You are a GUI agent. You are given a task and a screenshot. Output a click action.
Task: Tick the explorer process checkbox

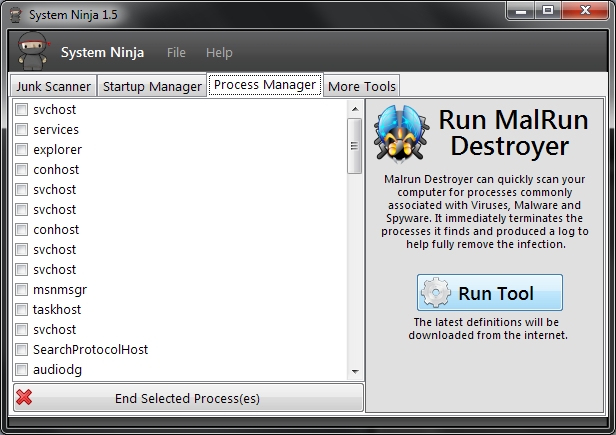(22, 149)
